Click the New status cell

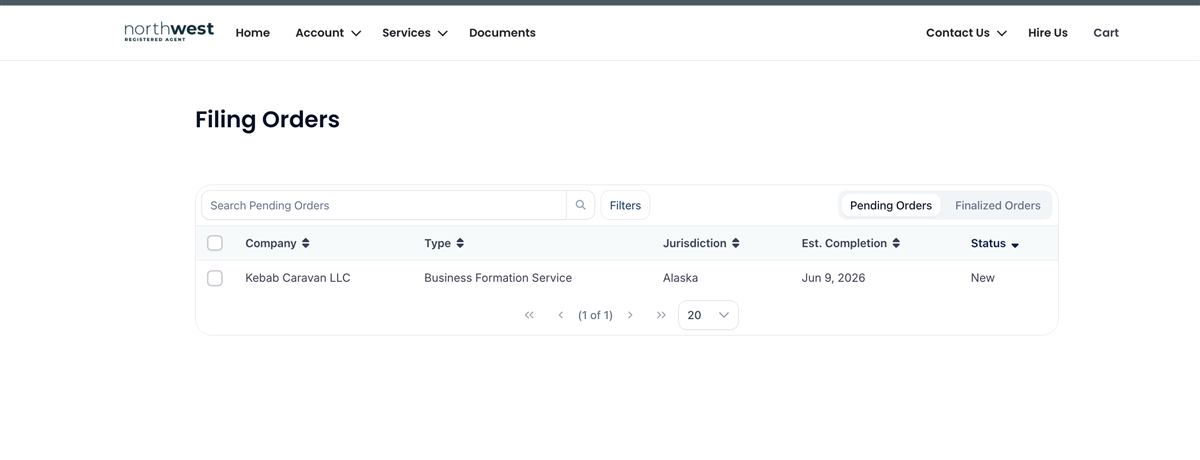pyautogui.click(x=983, y=278)
